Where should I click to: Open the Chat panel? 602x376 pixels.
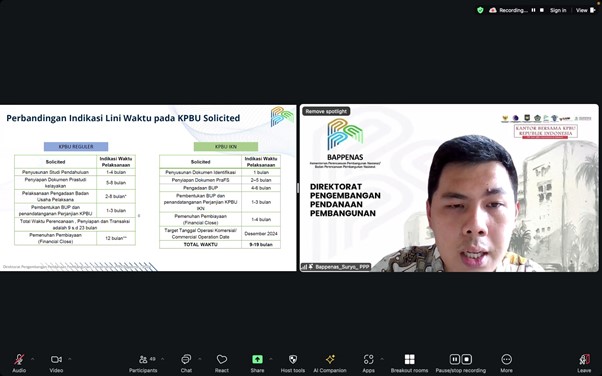[186, 359]
